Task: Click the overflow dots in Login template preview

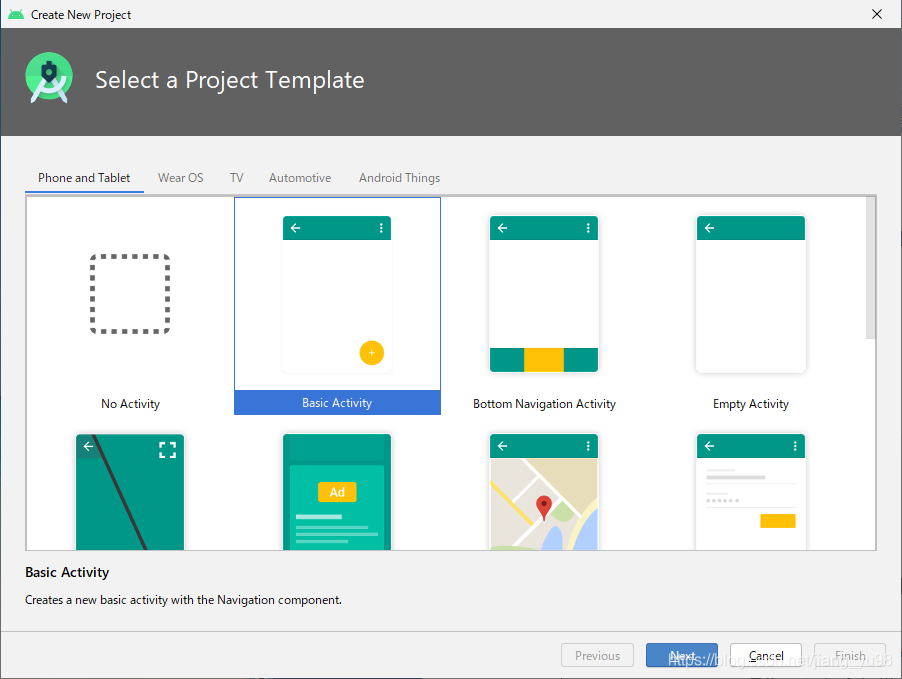Action: [795, 446]
